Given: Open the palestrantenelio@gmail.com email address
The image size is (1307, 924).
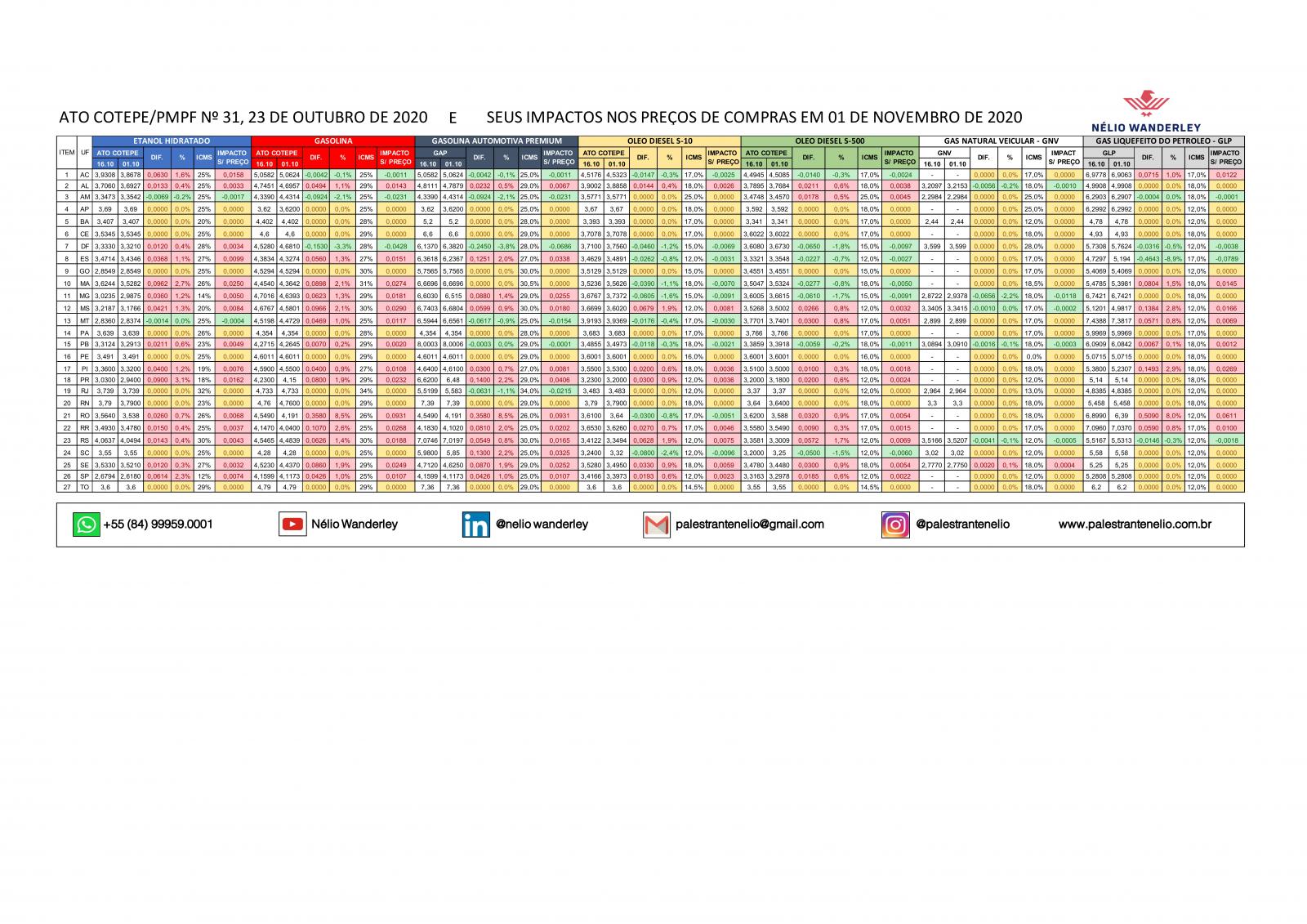Looking at the screenshot, I should click(x=750, y=524).
